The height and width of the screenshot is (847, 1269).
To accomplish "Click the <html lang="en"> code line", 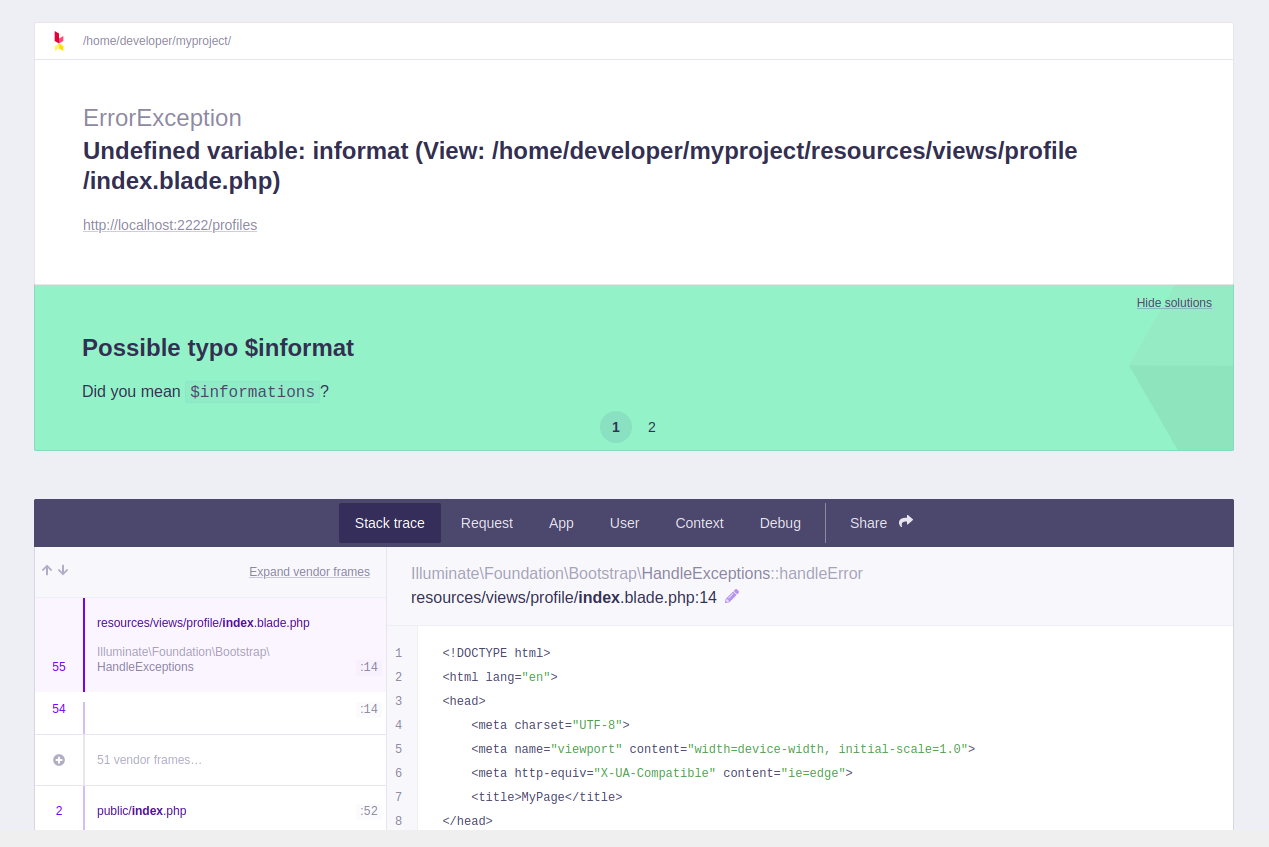I will [499, 677].
